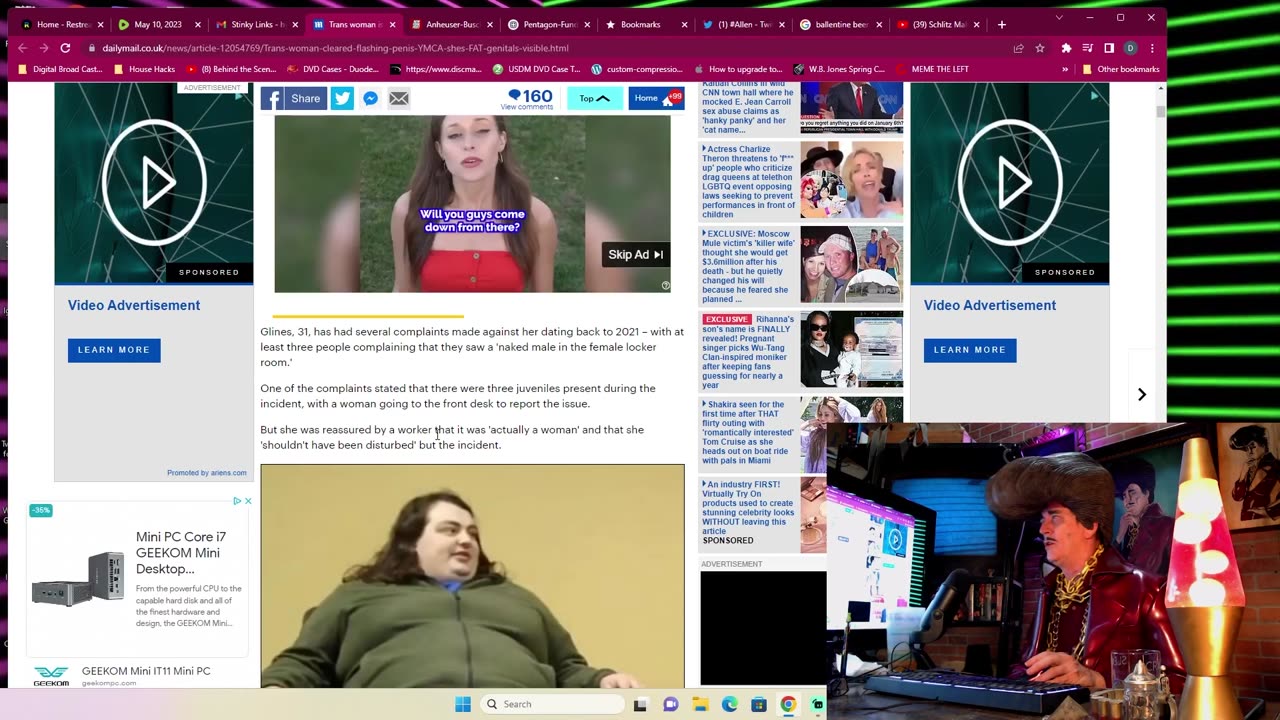
Task: Open the Charlize Theron story thumbnail
Action: tap(851, 180)
